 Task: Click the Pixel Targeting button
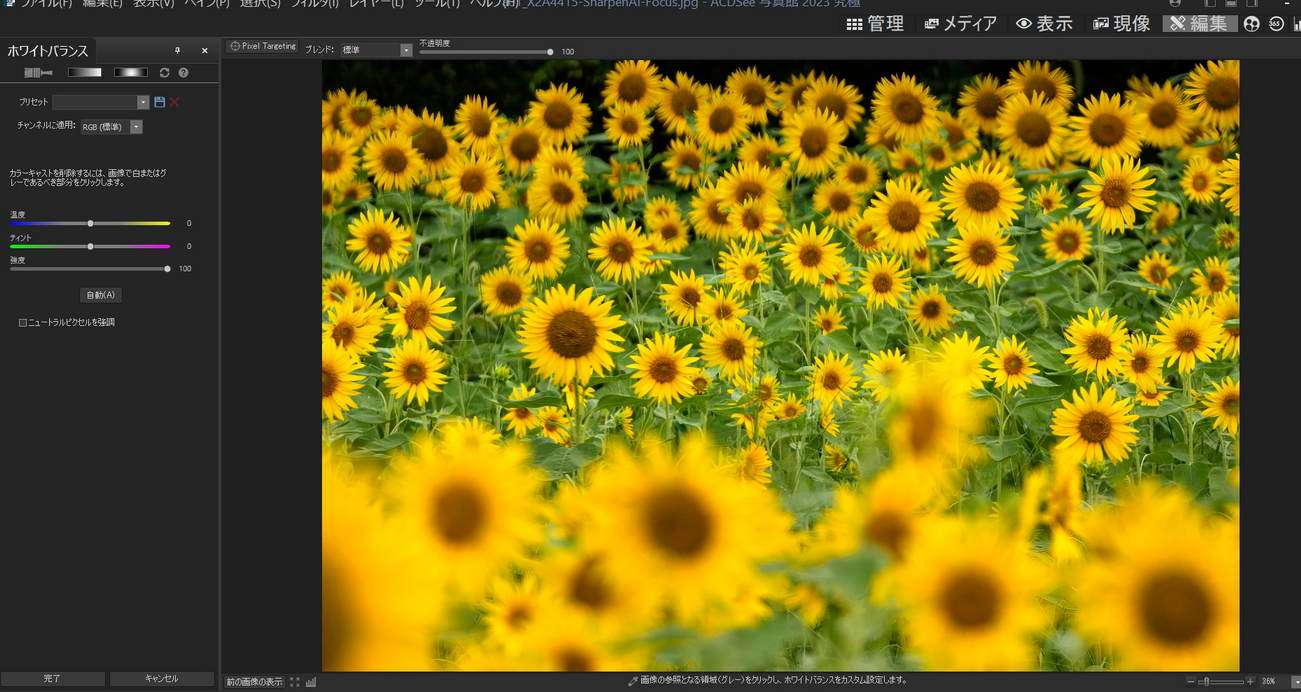[x=263, y=46]
